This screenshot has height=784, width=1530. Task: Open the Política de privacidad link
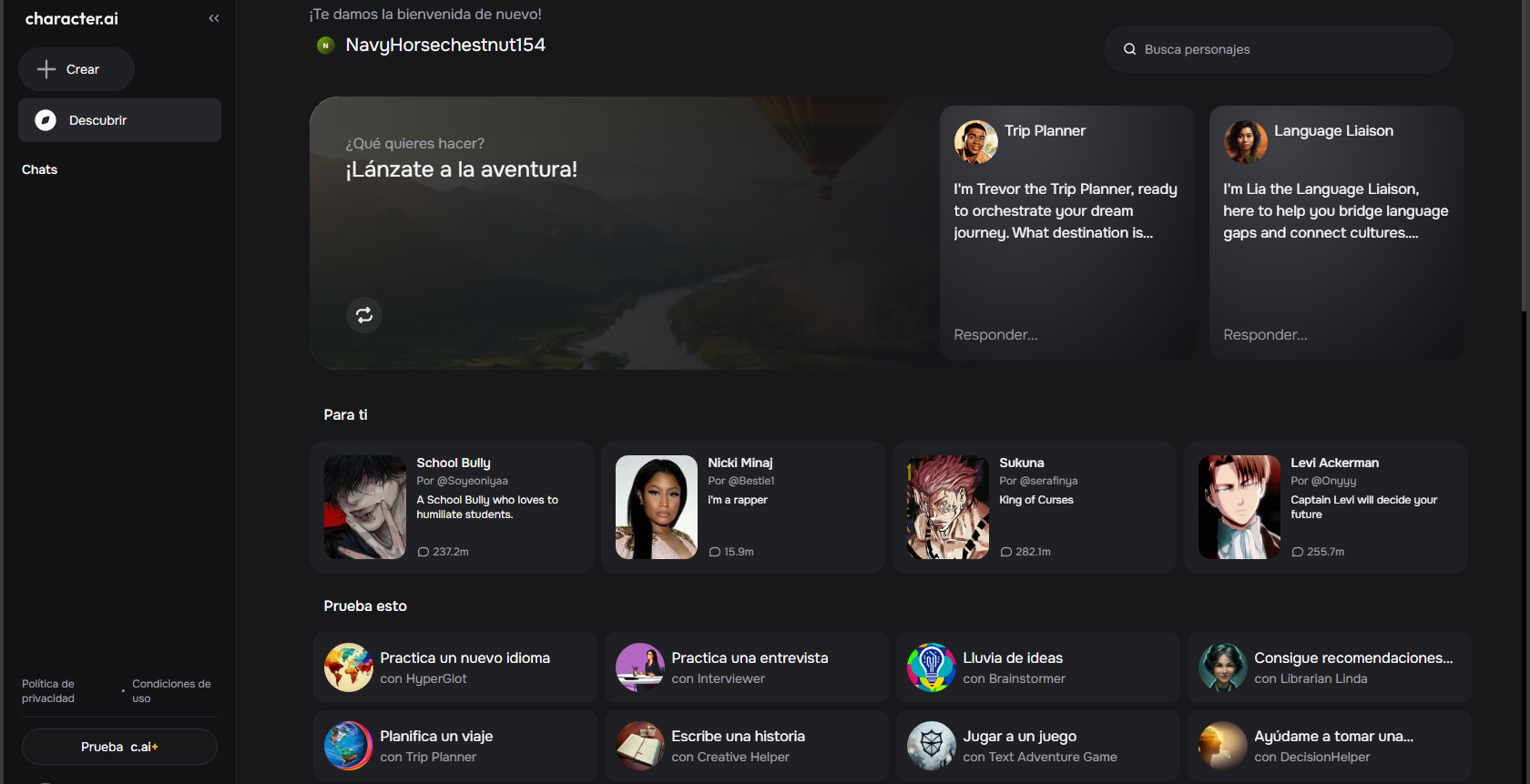tap(48, 691)
